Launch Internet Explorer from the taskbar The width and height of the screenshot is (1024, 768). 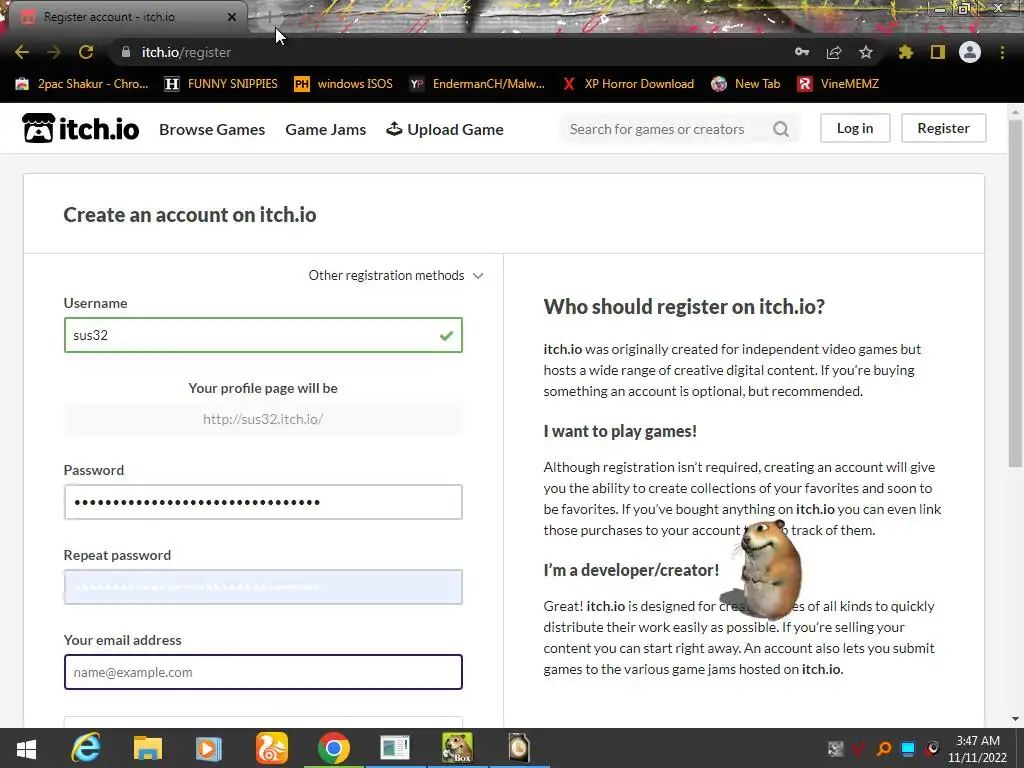click(x=86, y=748)
